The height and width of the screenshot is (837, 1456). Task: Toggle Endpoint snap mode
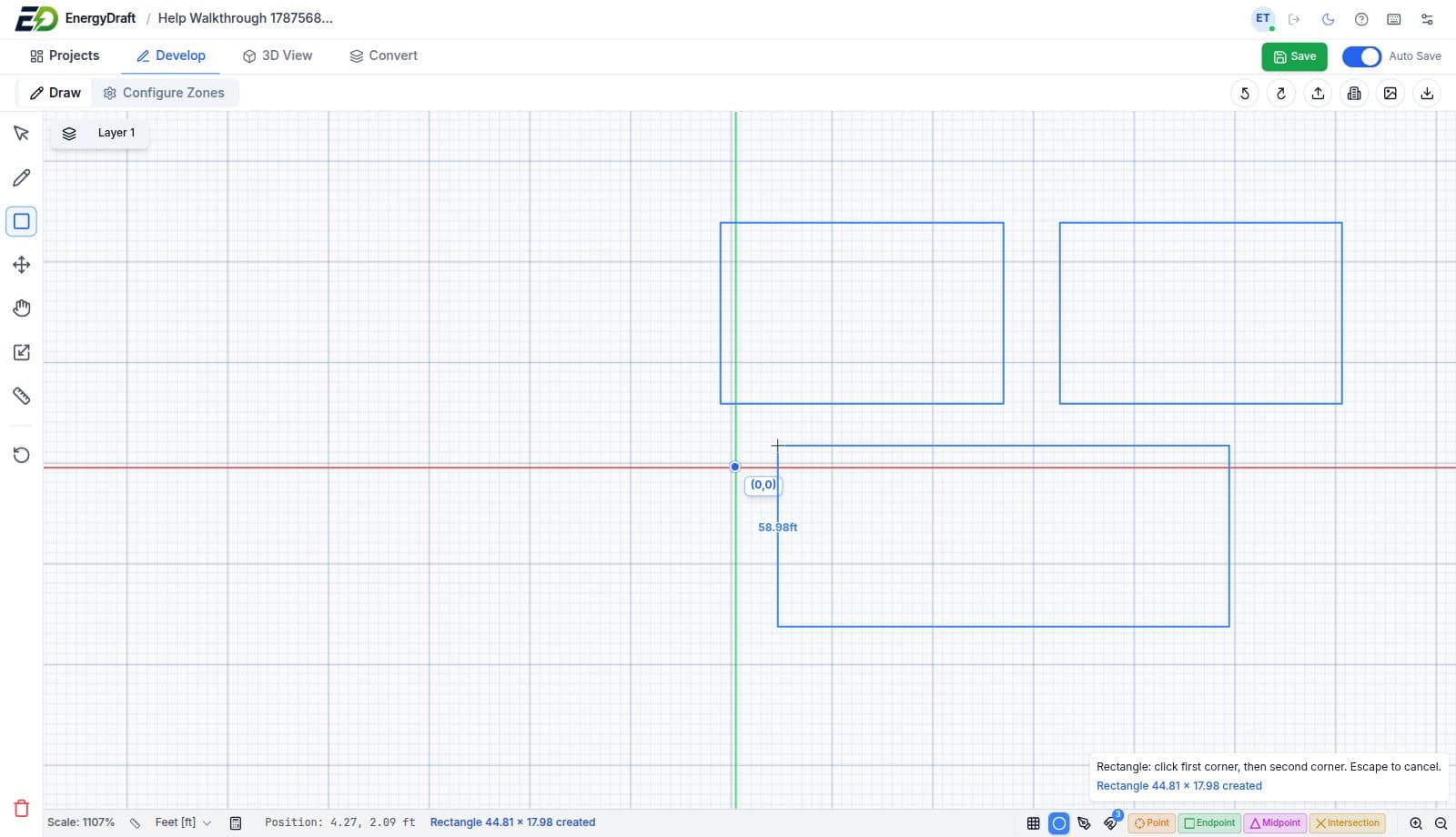[1209, 823]
